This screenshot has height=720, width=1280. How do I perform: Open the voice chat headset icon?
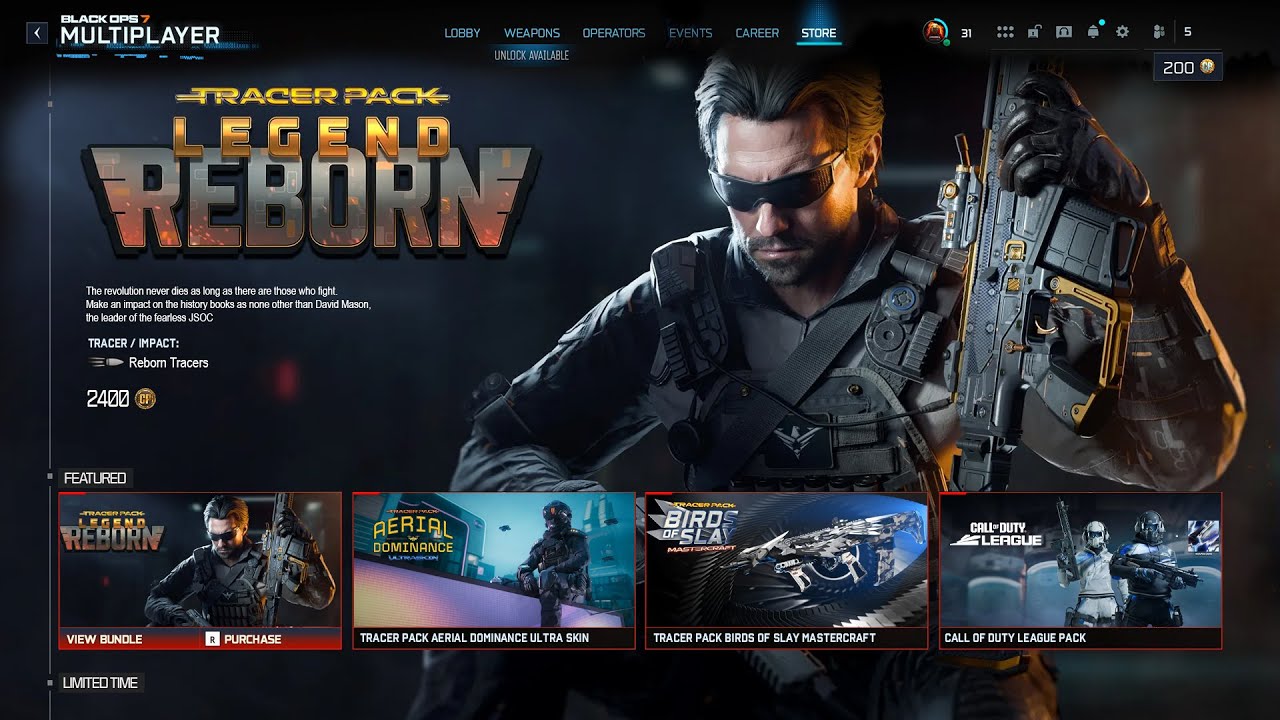point(1064,33)
